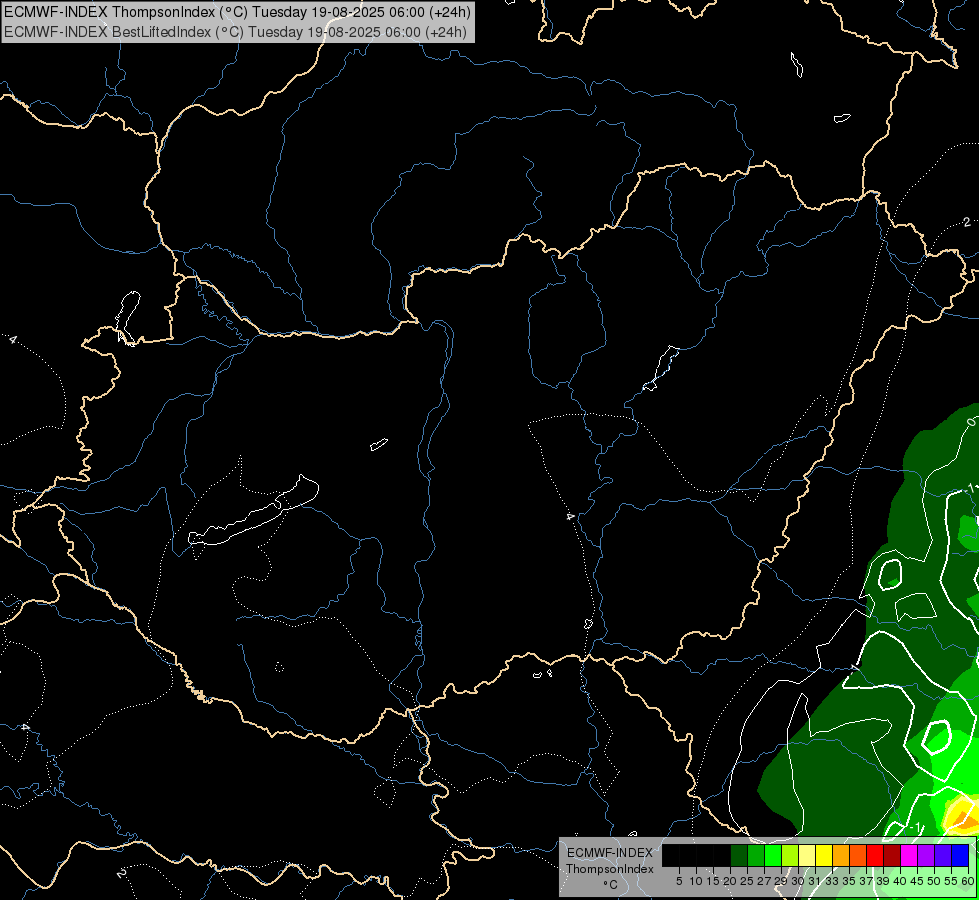This screenshot has height=900, width=979.
Task: Select the medium green 25–27 legend swatch
Action: (756, 855)
